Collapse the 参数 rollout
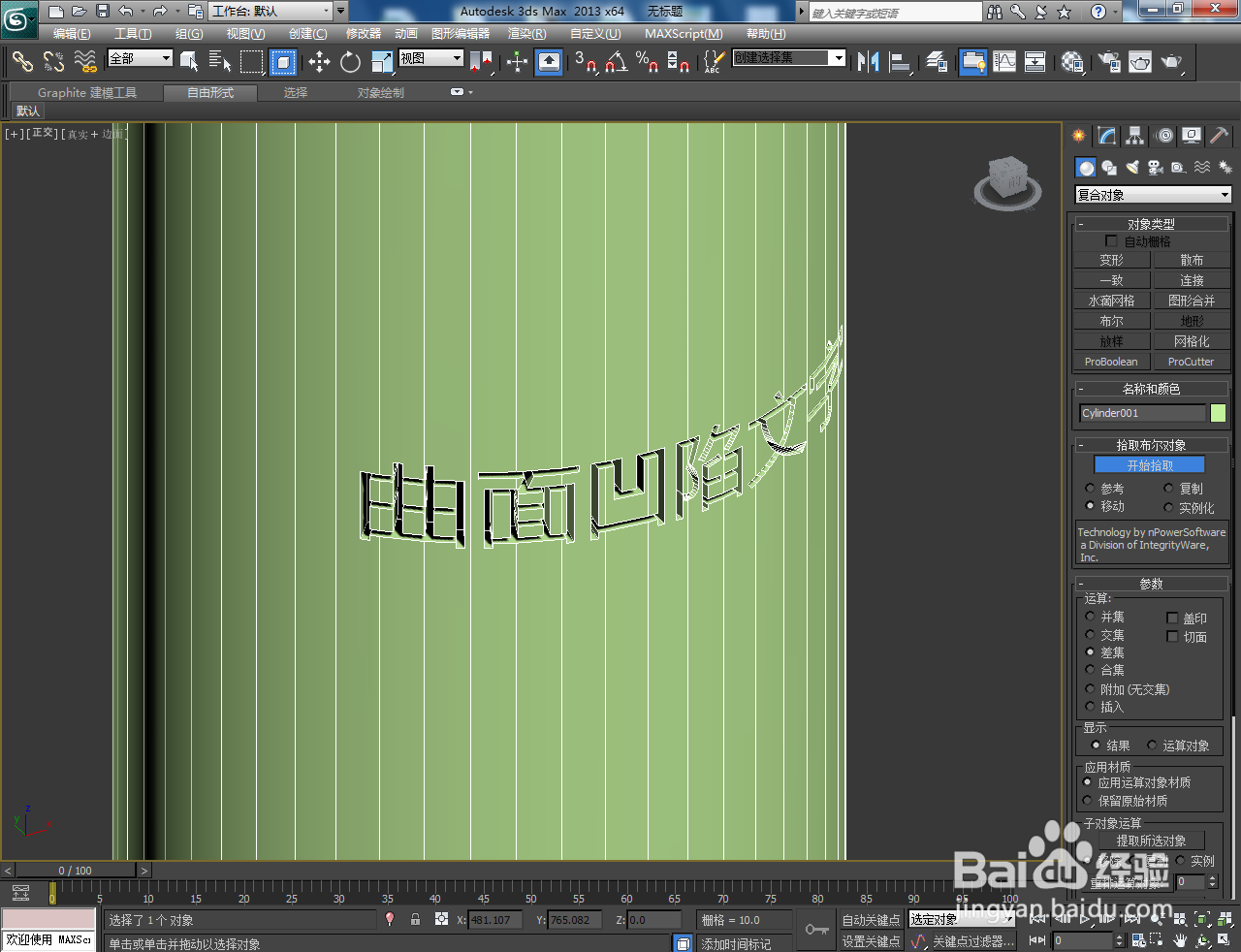This screenshot has width=1241, height=952. click(x=1152, y=584)
